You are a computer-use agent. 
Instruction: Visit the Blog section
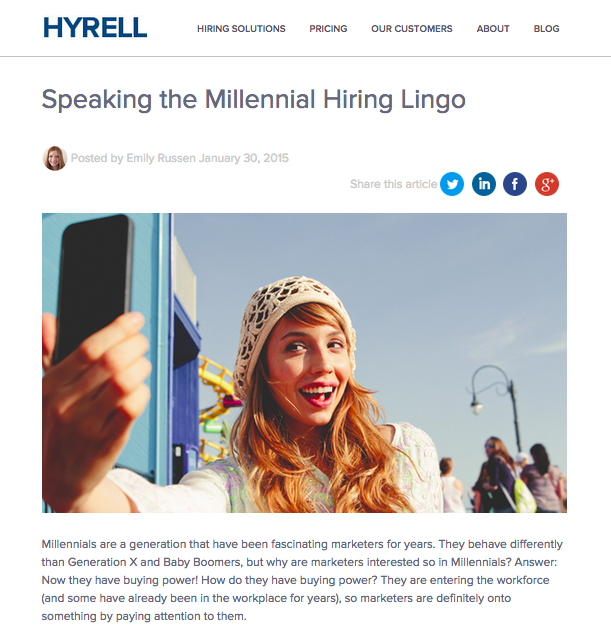tap(546, 29)
